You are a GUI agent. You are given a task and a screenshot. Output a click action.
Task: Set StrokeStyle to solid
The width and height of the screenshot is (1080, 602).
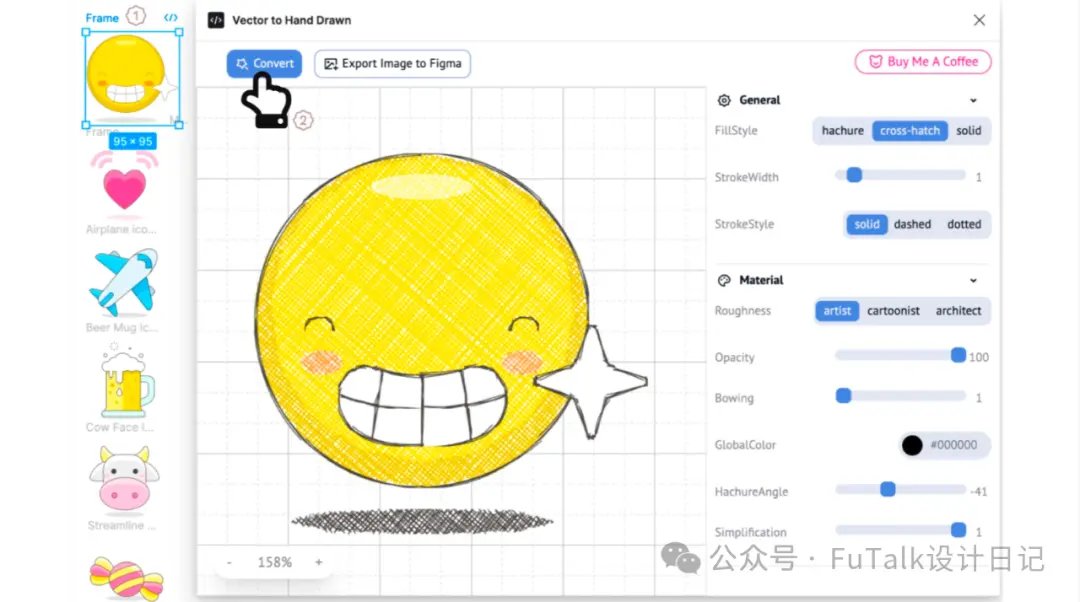pos(866,225)
